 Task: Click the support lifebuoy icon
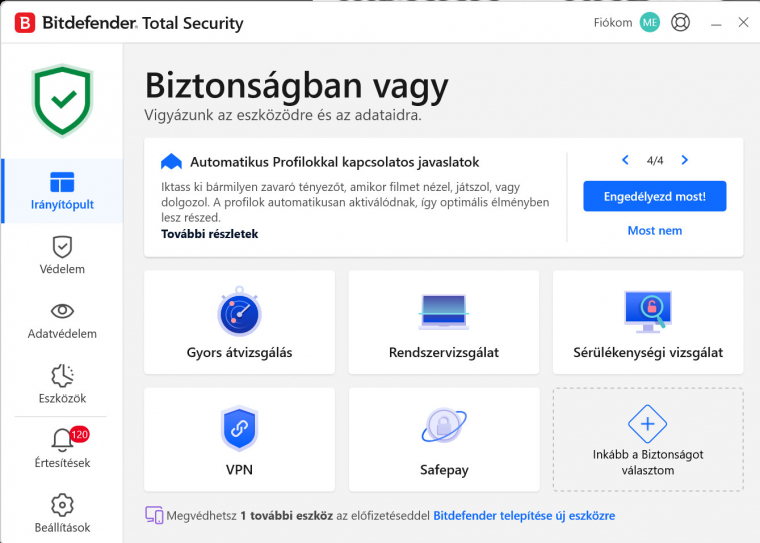(x=681, y=22)
